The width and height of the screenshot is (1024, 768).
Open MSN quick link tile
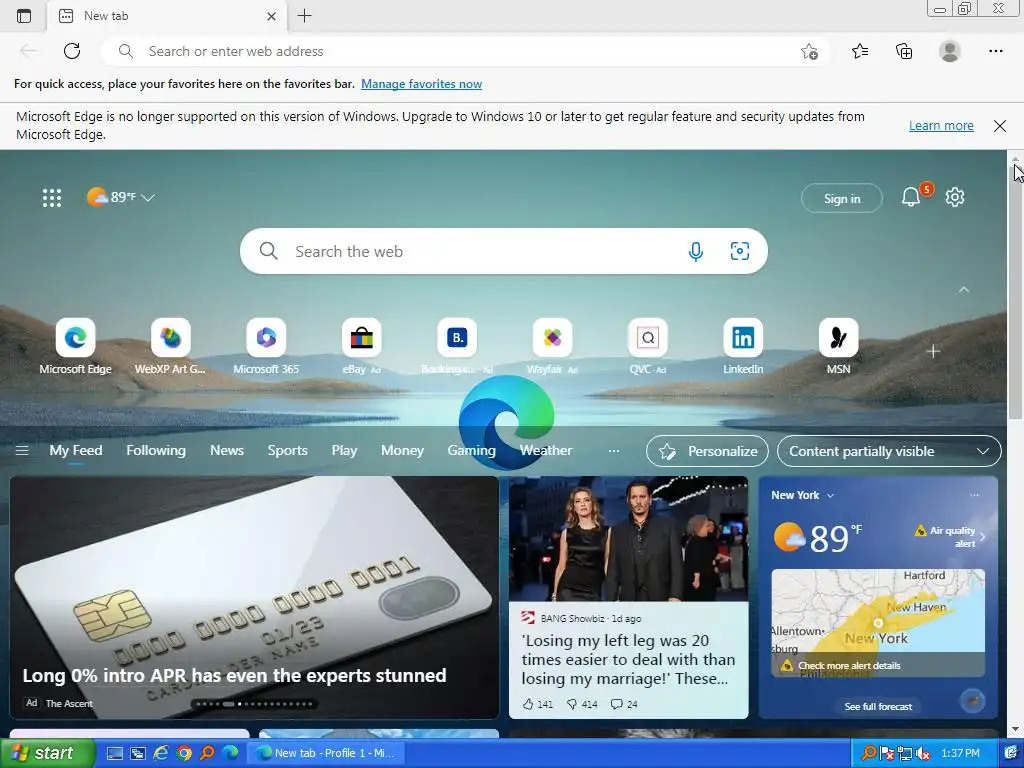(x=838, y=347)
